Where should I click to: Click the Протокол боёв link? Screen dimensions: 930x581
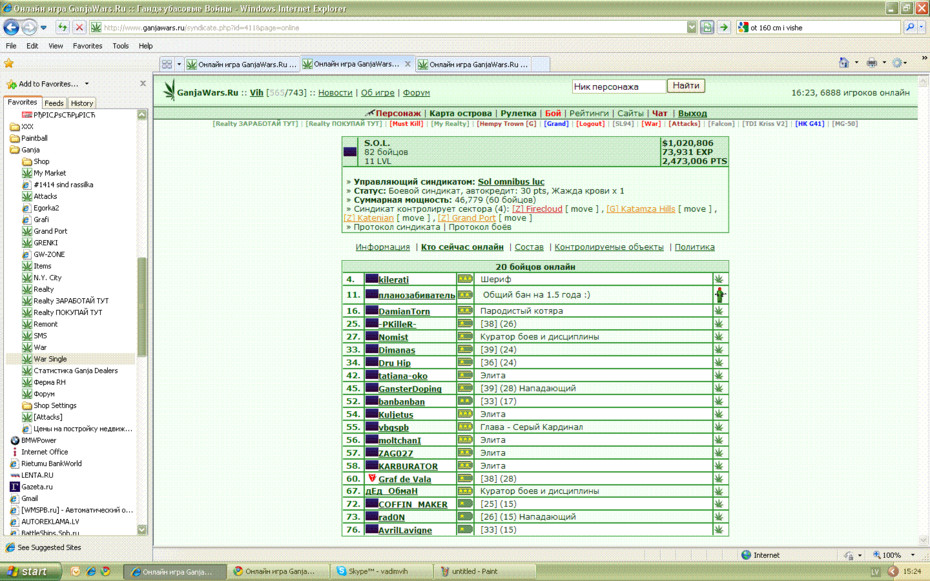coord(479,227)
